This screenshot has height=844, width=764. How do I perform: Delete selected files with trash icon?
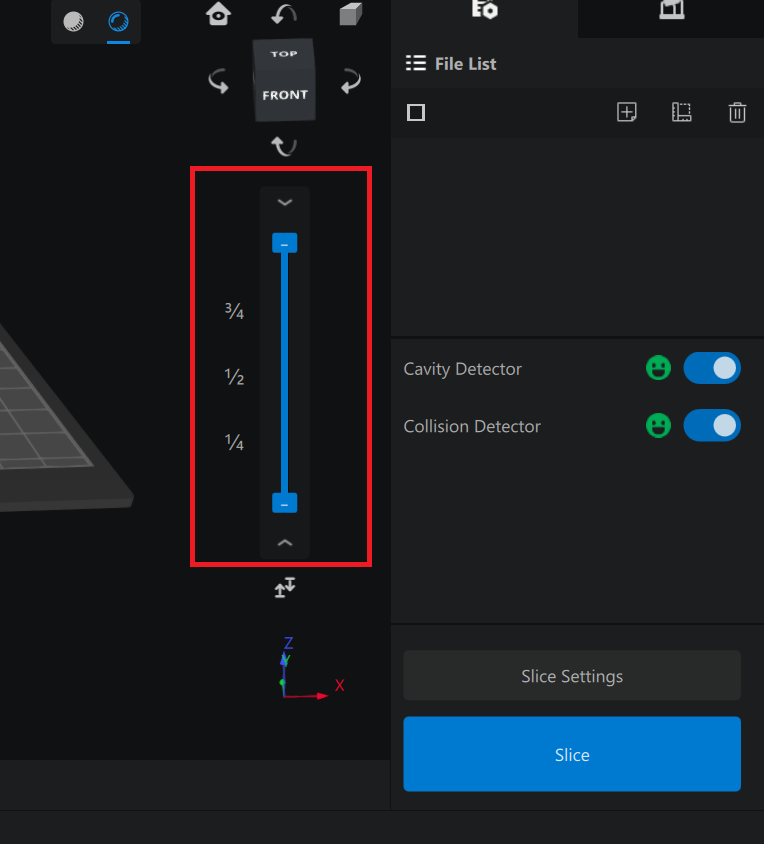[x=737, y=112]
